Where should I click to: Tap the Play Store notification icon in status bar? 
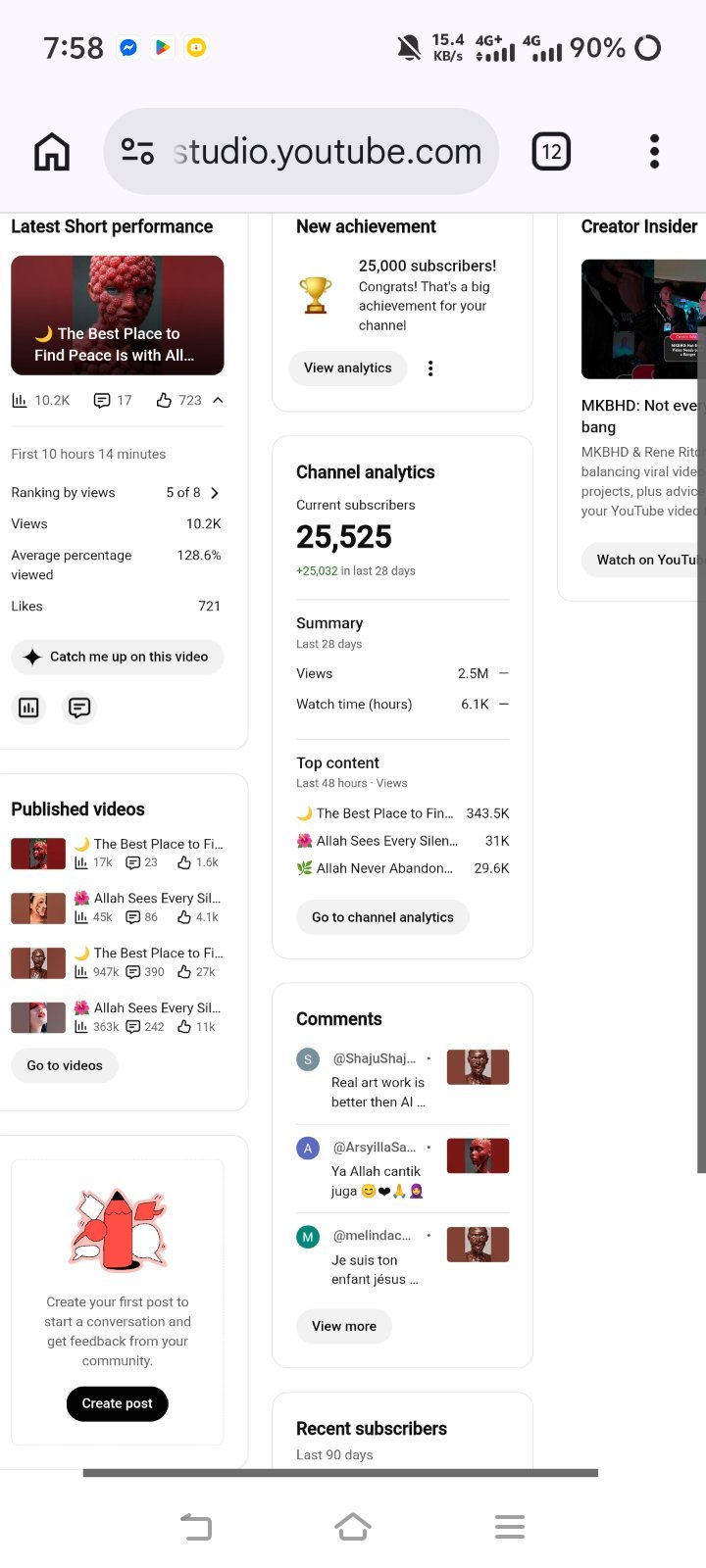pyautogui.click(x=163, y=47)
